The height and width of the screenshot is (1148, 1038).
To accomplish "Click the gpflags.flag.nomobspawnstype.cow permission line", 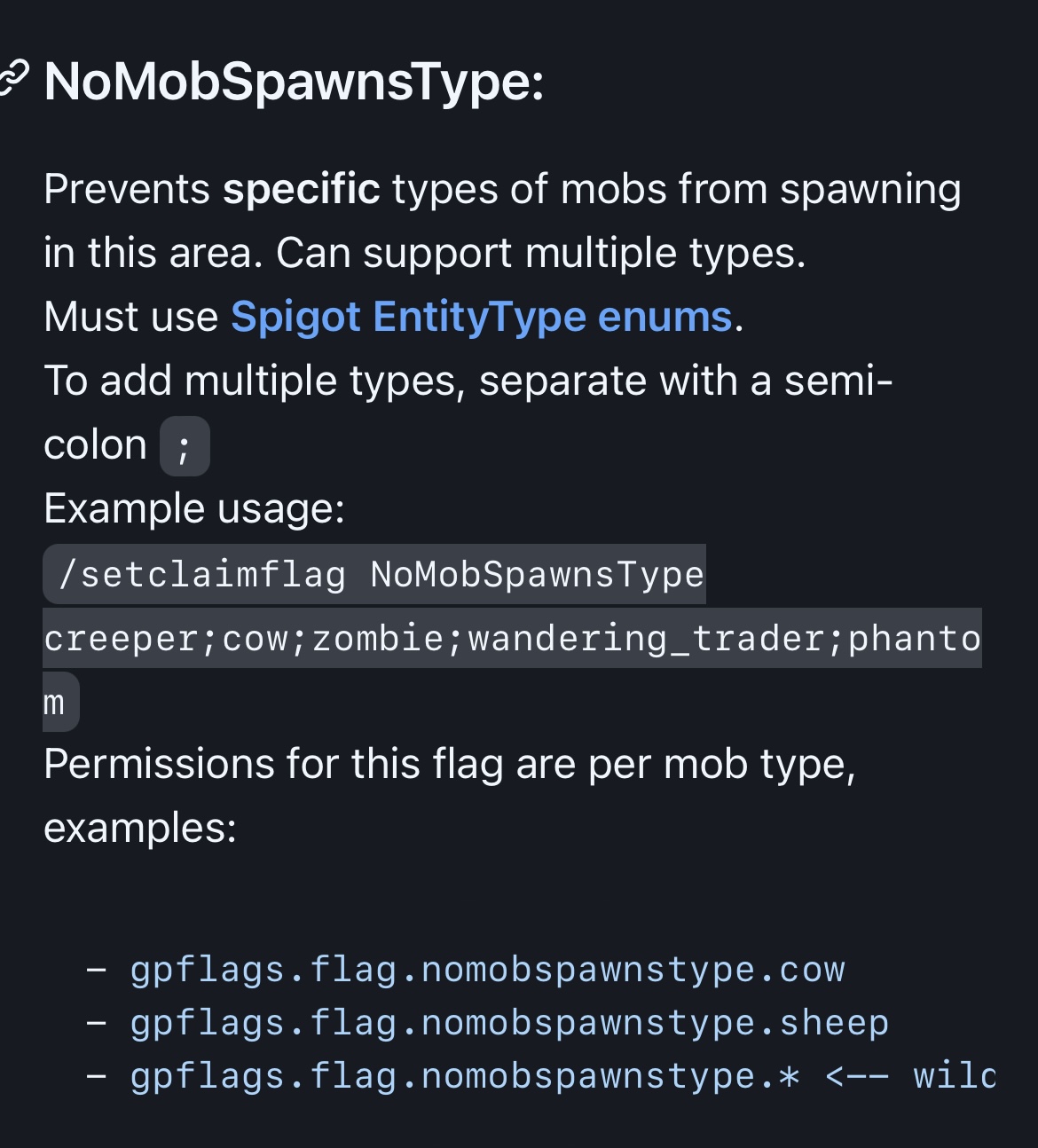I will [488, 970].
